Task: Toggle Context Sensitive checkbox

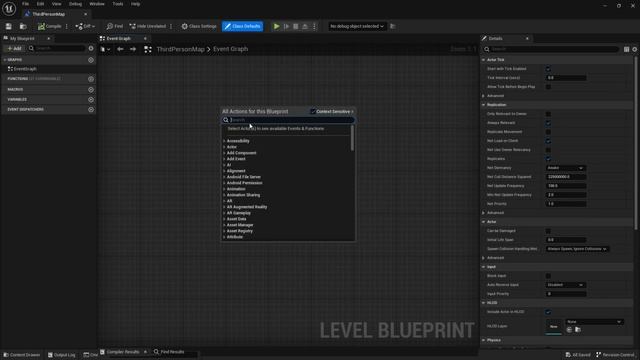Action: click(x=313, y=111)
